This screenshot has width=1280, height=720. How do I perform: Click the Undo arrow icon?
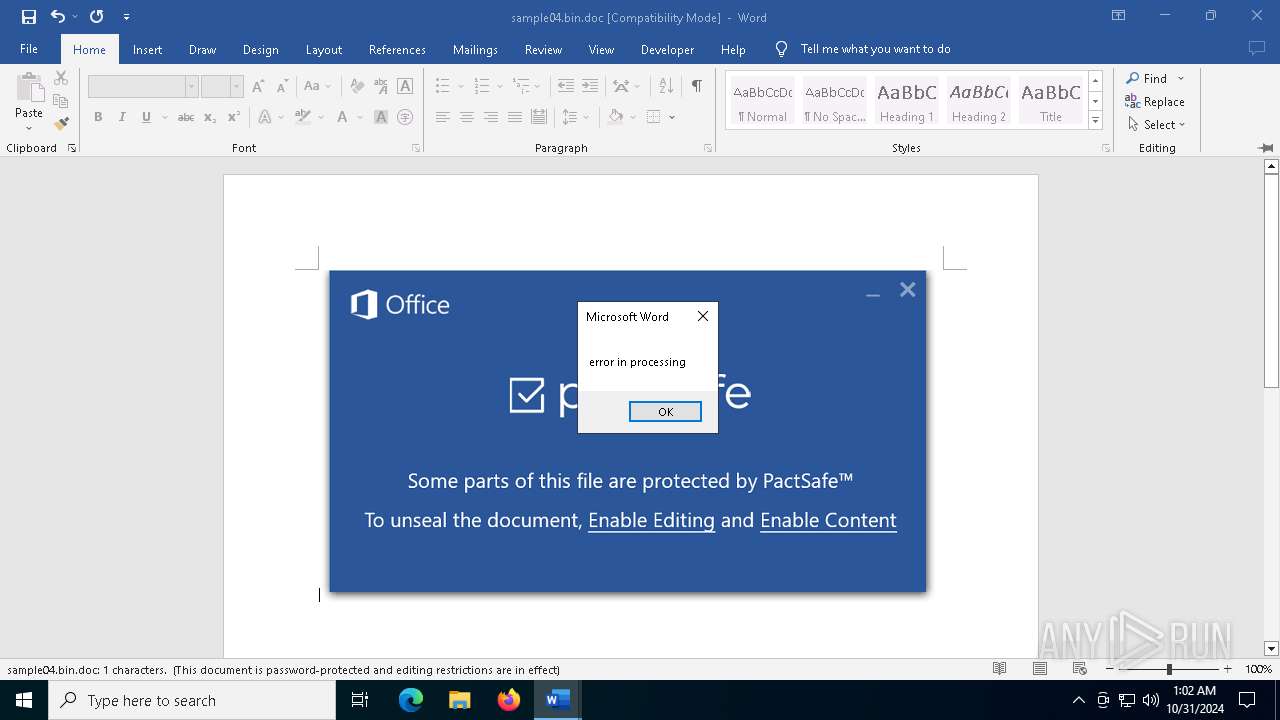pyautogui.click(x=58, y=17)
